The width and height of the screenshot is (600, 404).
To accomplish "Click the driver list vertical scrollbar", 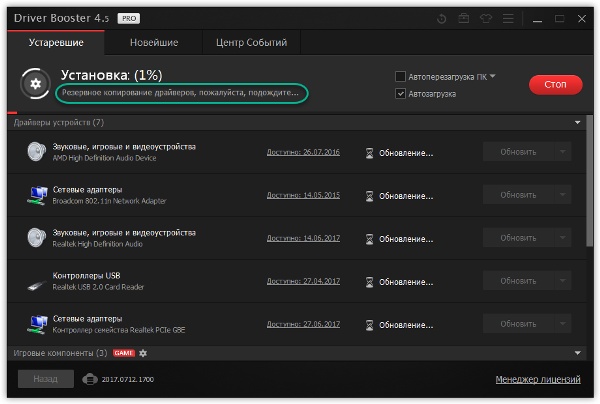I will (x=589, y=182).
